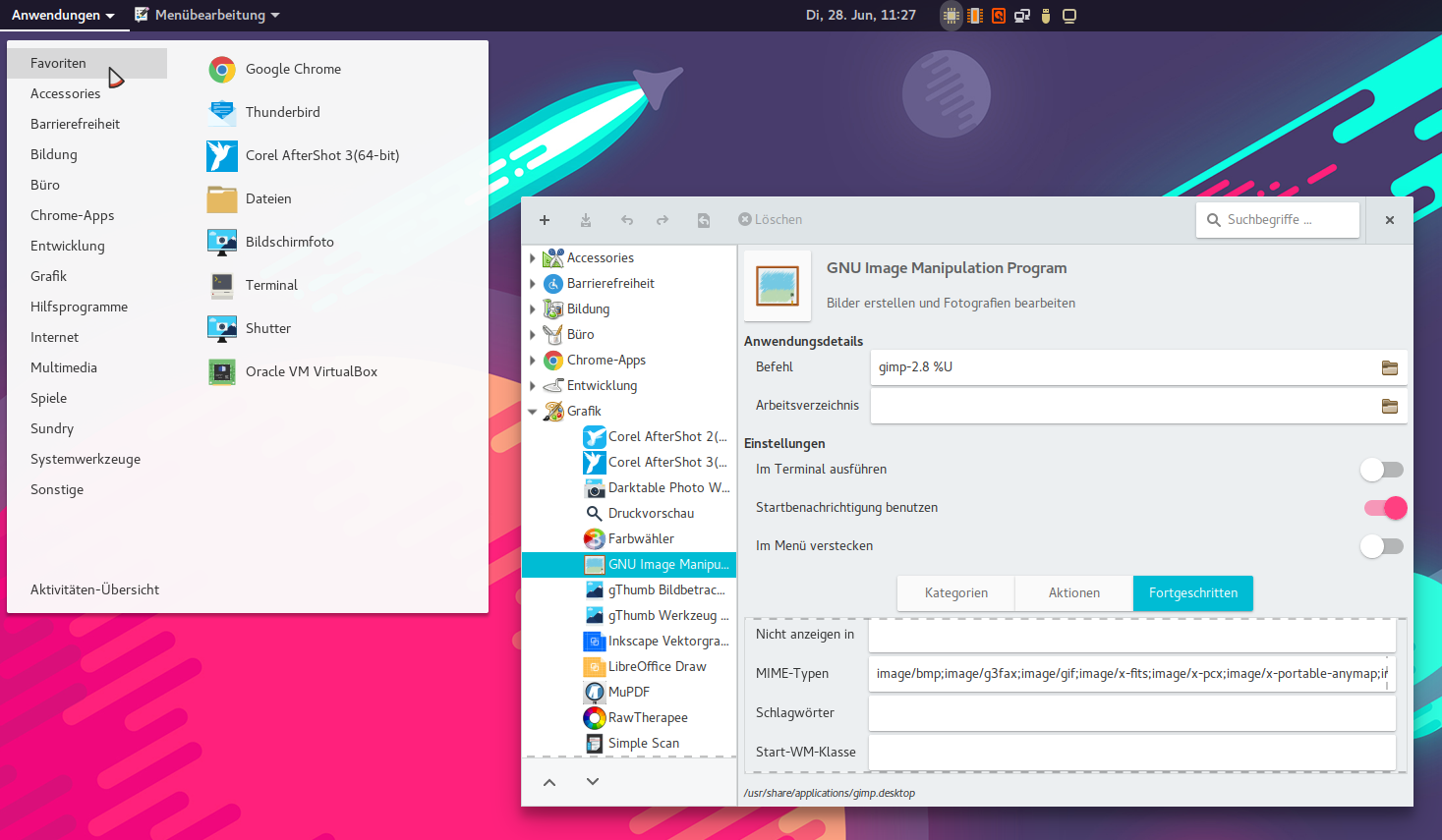Image resolution: width=1442 pixels, height=840 pixels.
Task: Click the redo arrow in the toolbar
Action: [x=663, y=220]
